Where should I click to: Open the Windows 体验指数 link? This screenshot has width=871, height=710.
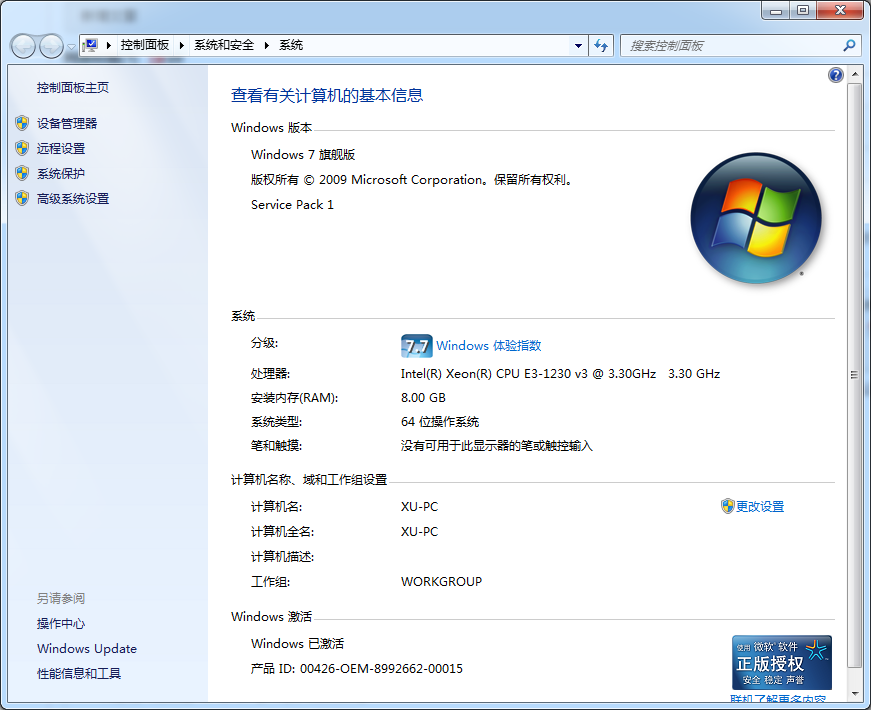click(488, 346)
